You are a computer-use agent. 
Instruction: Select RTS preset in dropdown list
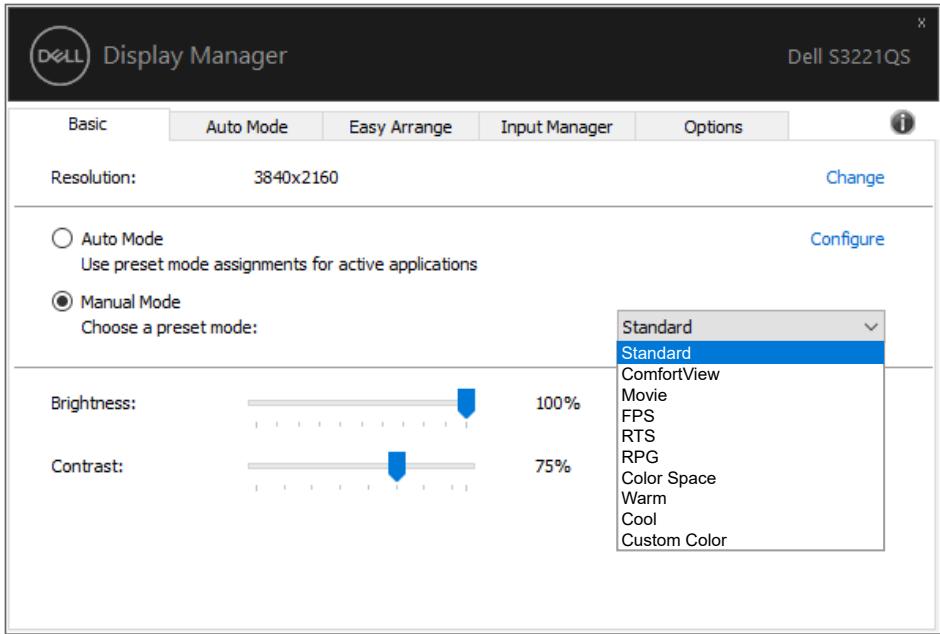point(751,436)
